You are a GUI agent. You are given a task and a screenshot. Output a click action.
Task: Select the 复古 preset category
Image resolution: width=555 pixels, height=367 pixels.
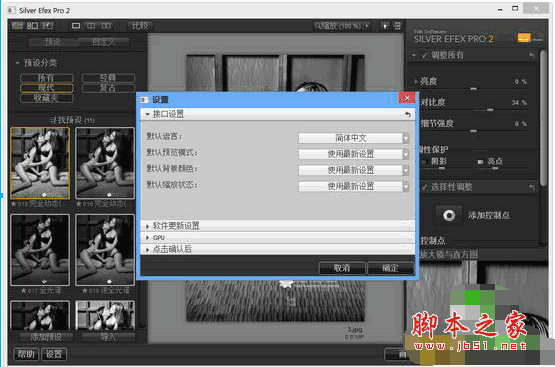tap(108, 88)
